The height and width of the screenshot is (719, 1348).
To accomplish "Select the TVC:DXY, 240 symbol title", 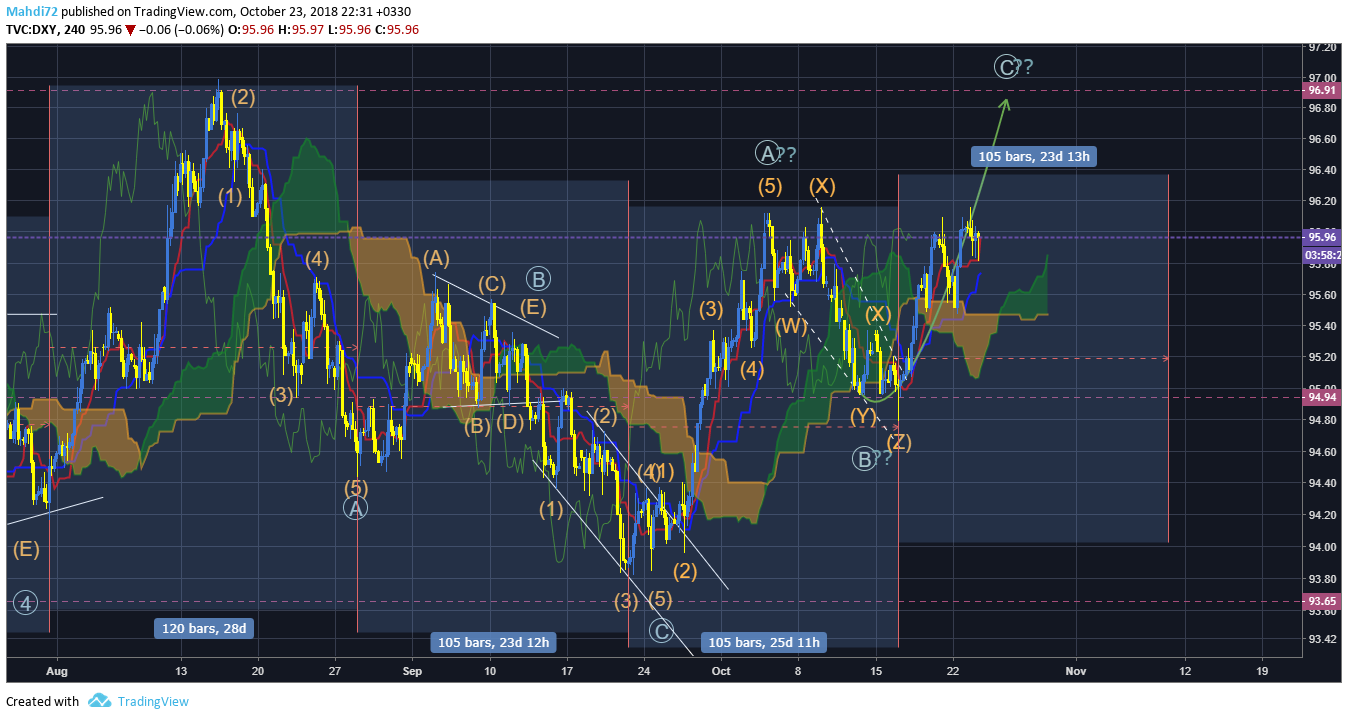I will [x=45, y=30].
